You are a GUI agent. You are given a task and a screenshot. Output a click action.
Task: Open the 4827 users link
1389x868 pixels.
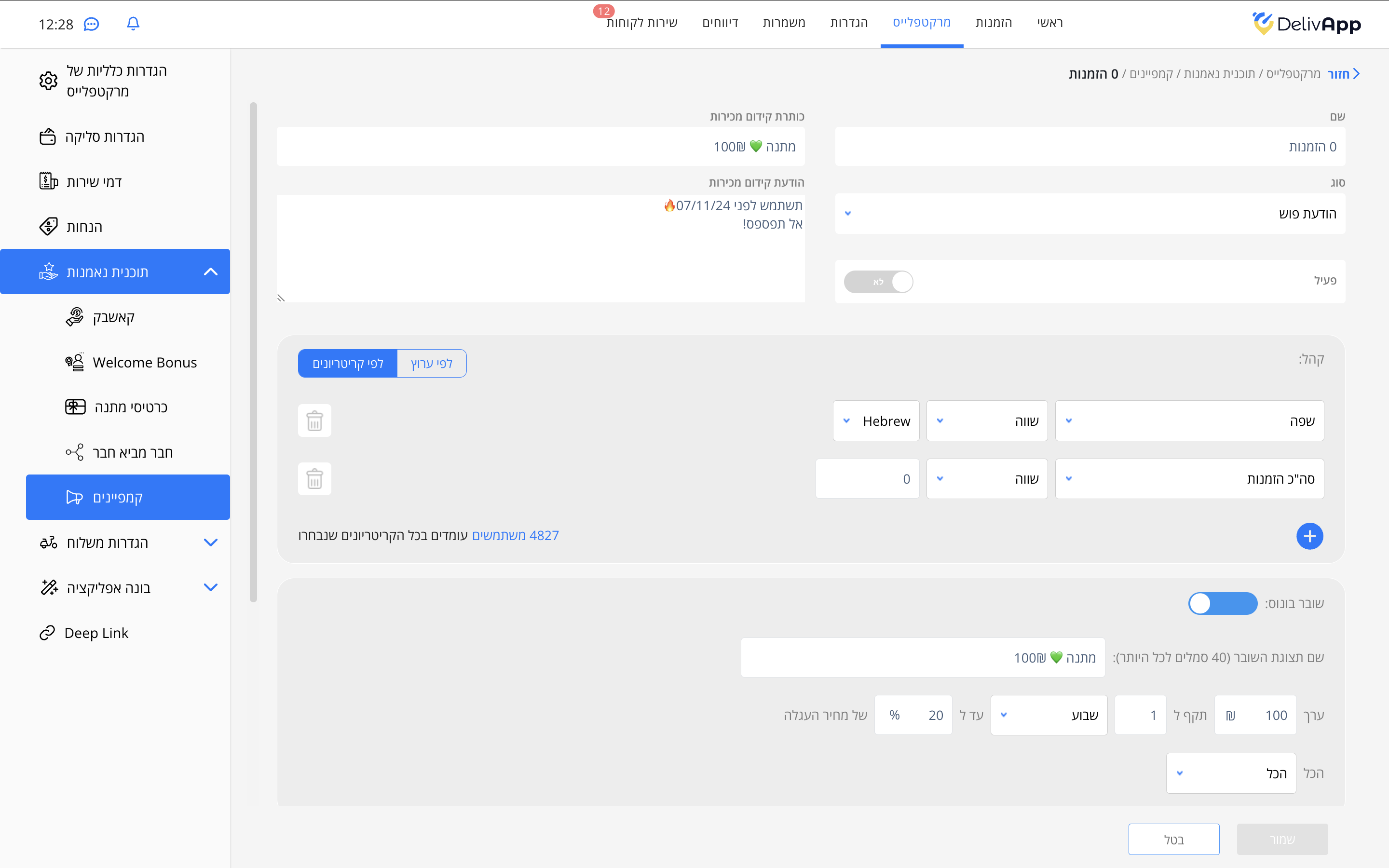515,535
